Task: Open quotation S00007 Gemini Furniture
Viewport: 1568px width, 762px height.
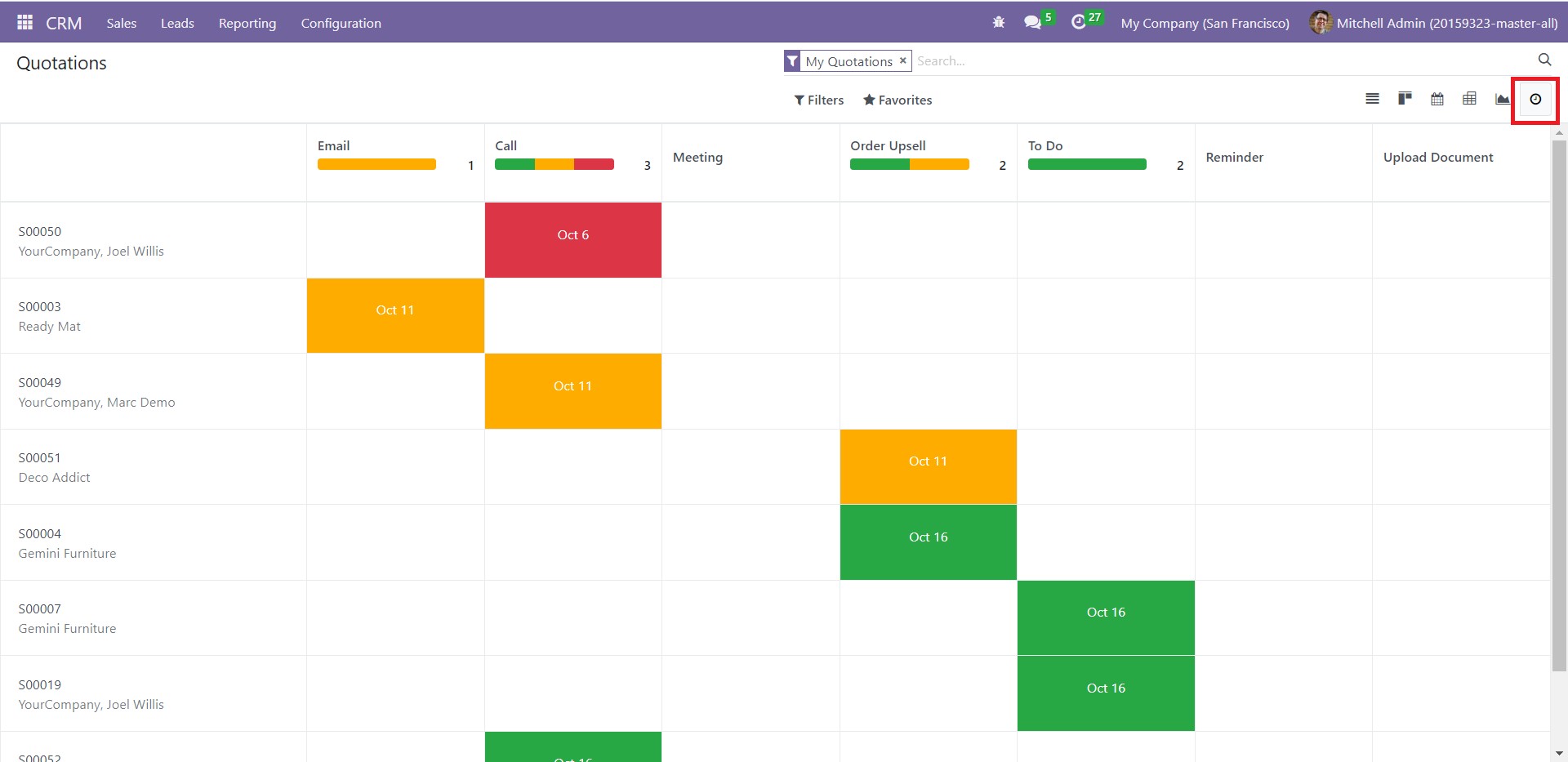Action: (154, 617)
